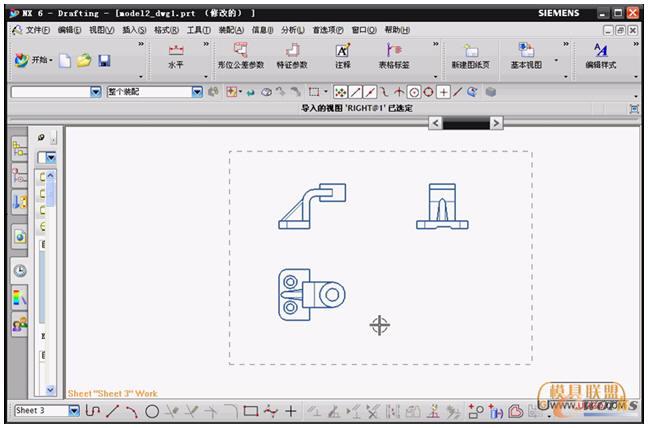Open the 首选项(P) preferences menu
This screenshot has width=648, height=428.
click(x=327, y=30)
